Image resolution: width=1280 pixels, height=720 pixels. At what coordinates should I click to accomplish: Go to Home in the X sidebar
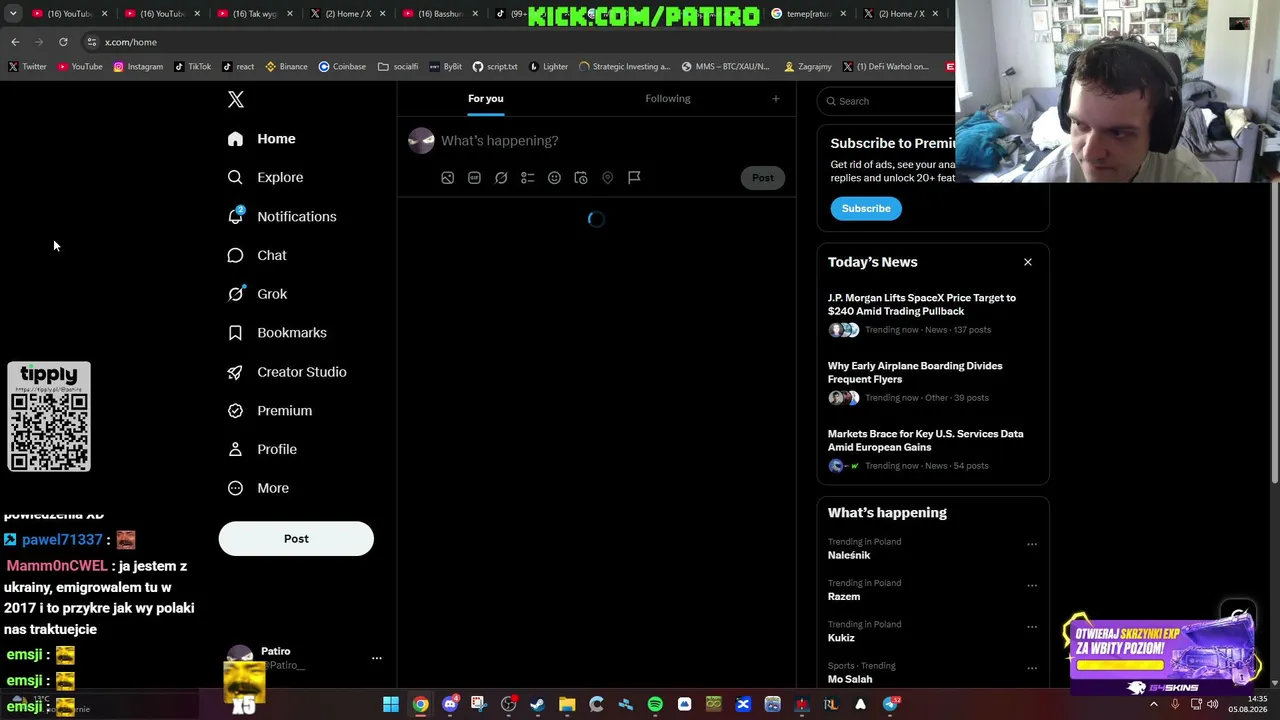[x=262, y=139]
